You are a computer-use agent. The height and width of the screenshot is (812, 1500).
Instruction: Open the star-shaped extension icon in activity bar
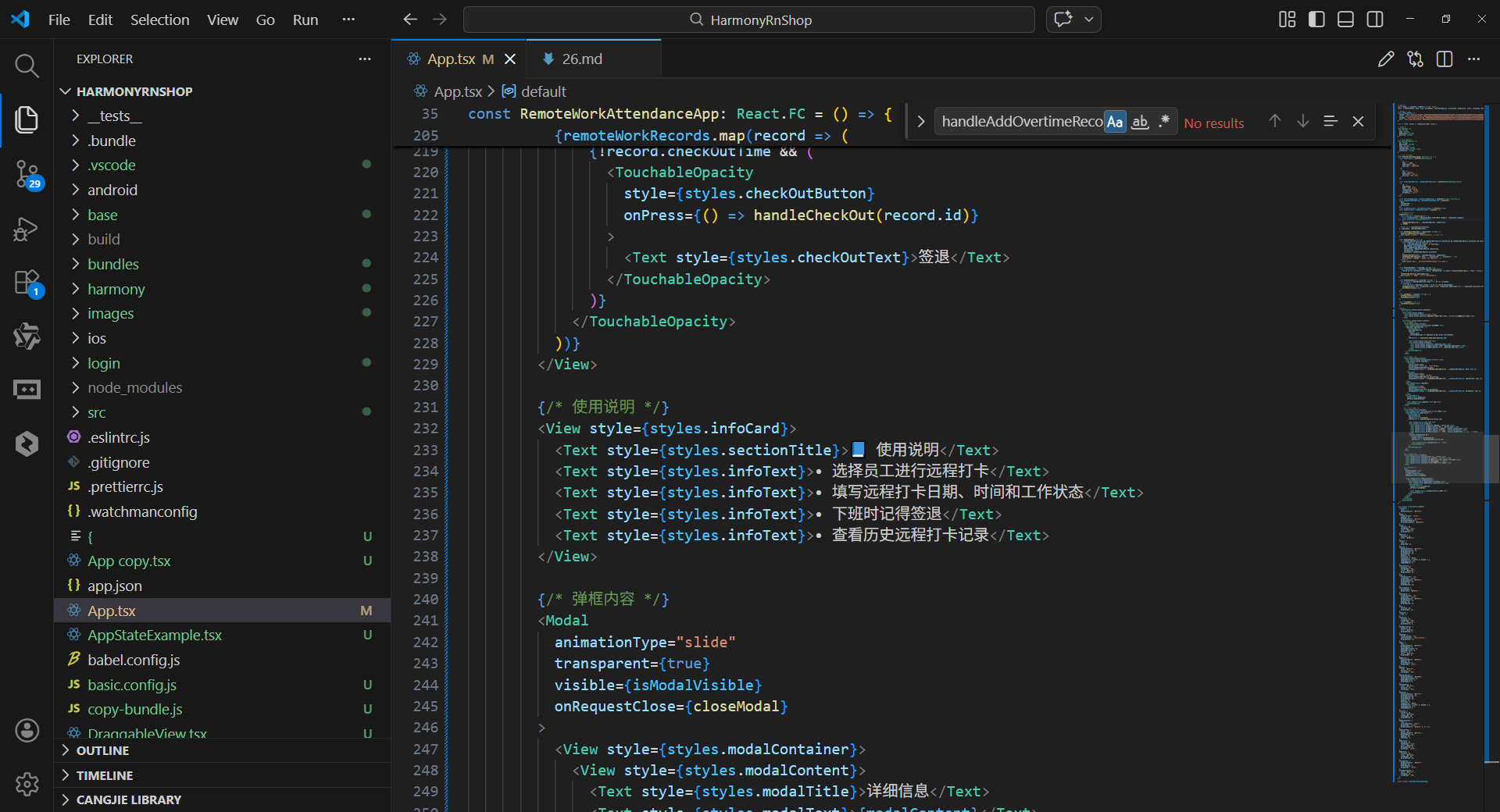(x=27, y=336)
